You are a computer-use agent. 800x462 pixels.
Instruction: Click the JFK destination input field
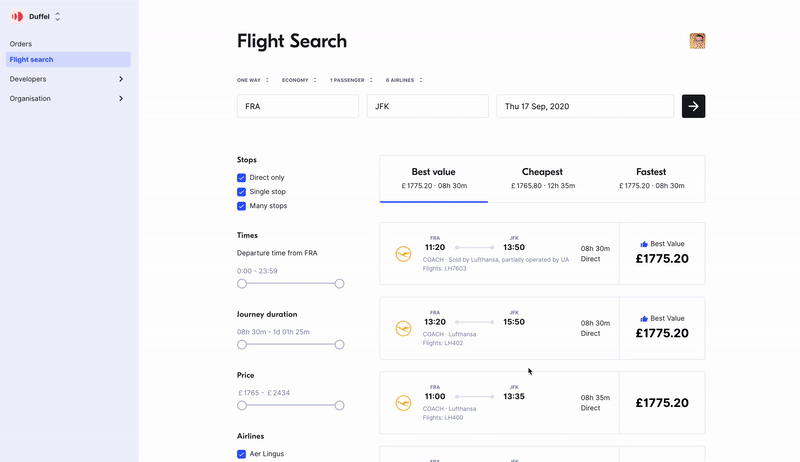pos(428,106)
